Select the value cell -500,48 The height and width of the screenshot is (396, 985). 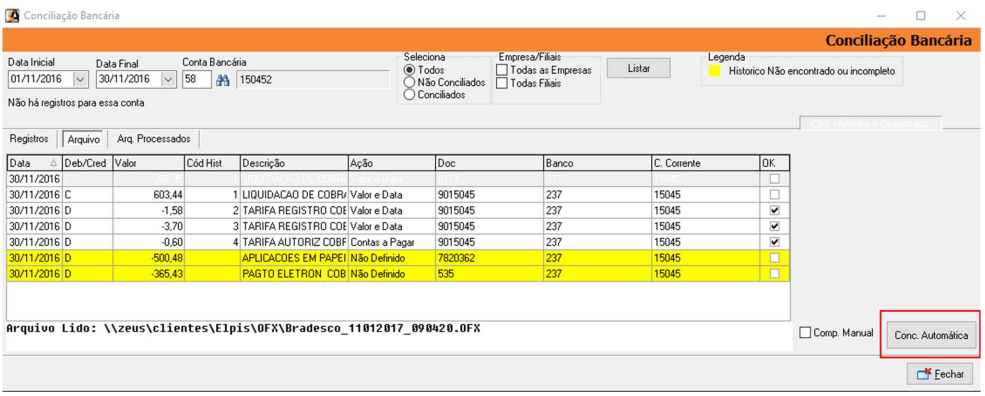click(149, 258)
